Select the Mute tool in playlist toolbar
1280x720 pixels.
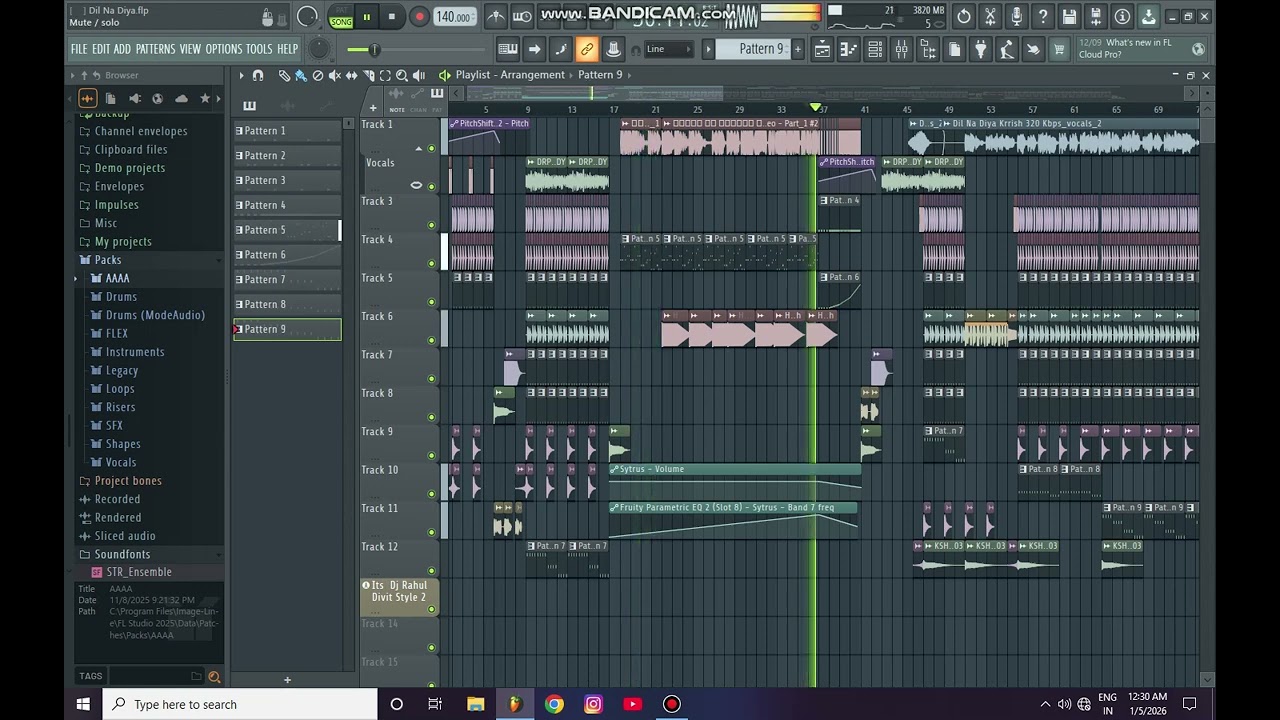(335, 75)
